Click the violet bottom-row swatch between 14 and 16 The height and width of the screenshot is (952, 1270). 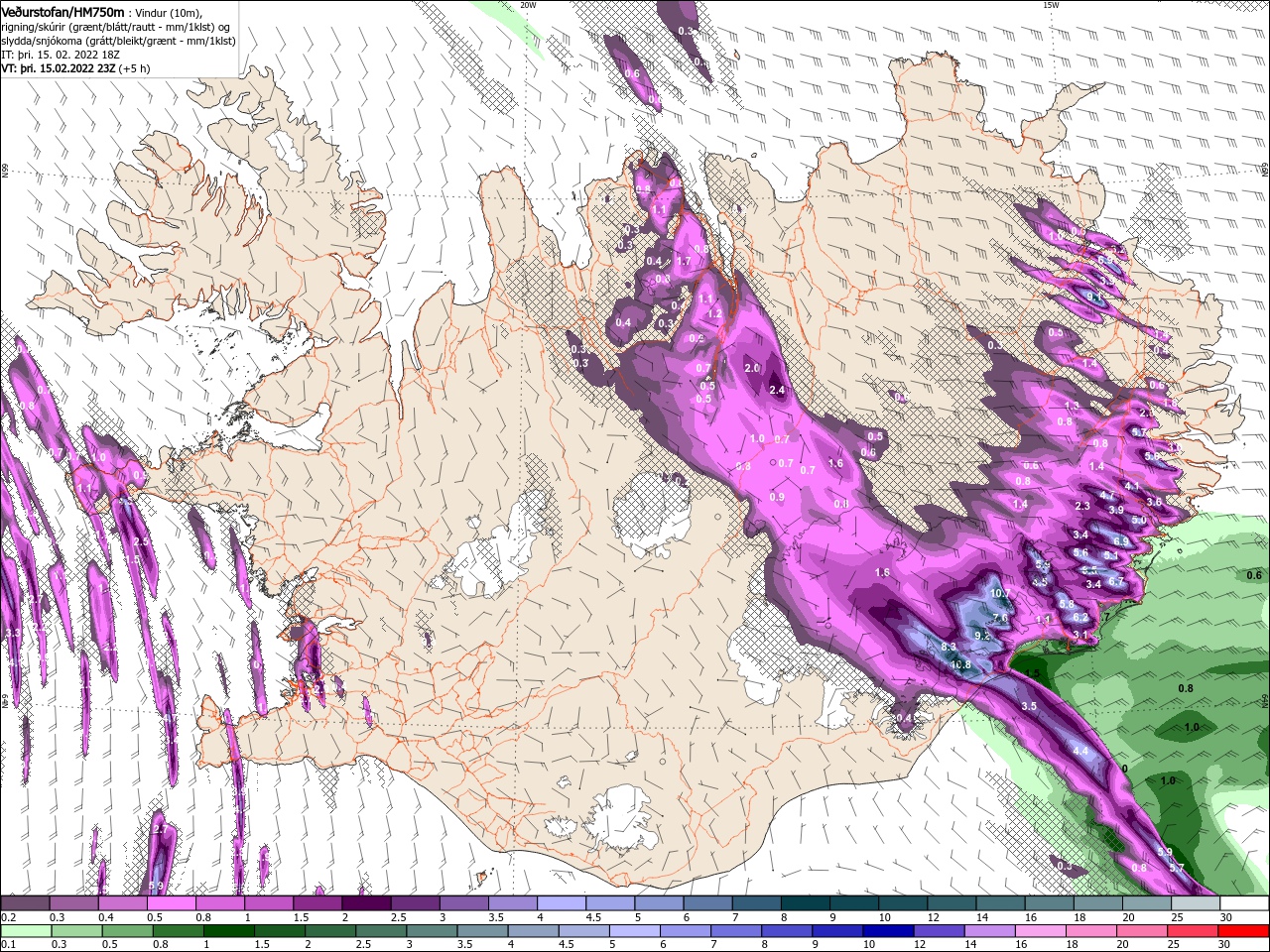988,931
